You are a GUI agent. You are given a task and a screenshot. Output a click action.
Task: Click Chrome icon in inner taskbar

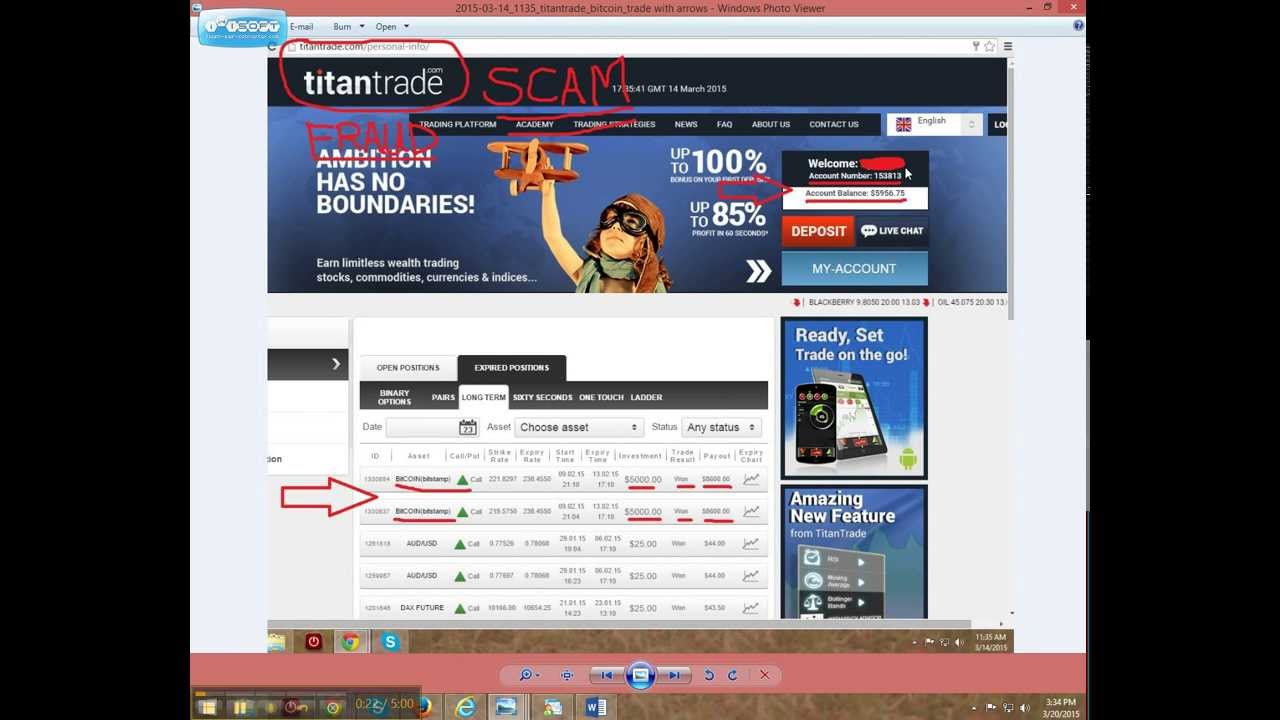350,642
